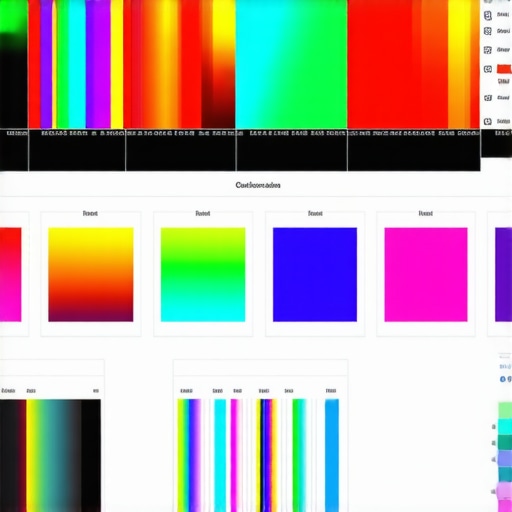The width and height of the screenshot is (512, 512).
Task: Click the large cyan-to-green gradient panel
Action: (x=291, y=64)
